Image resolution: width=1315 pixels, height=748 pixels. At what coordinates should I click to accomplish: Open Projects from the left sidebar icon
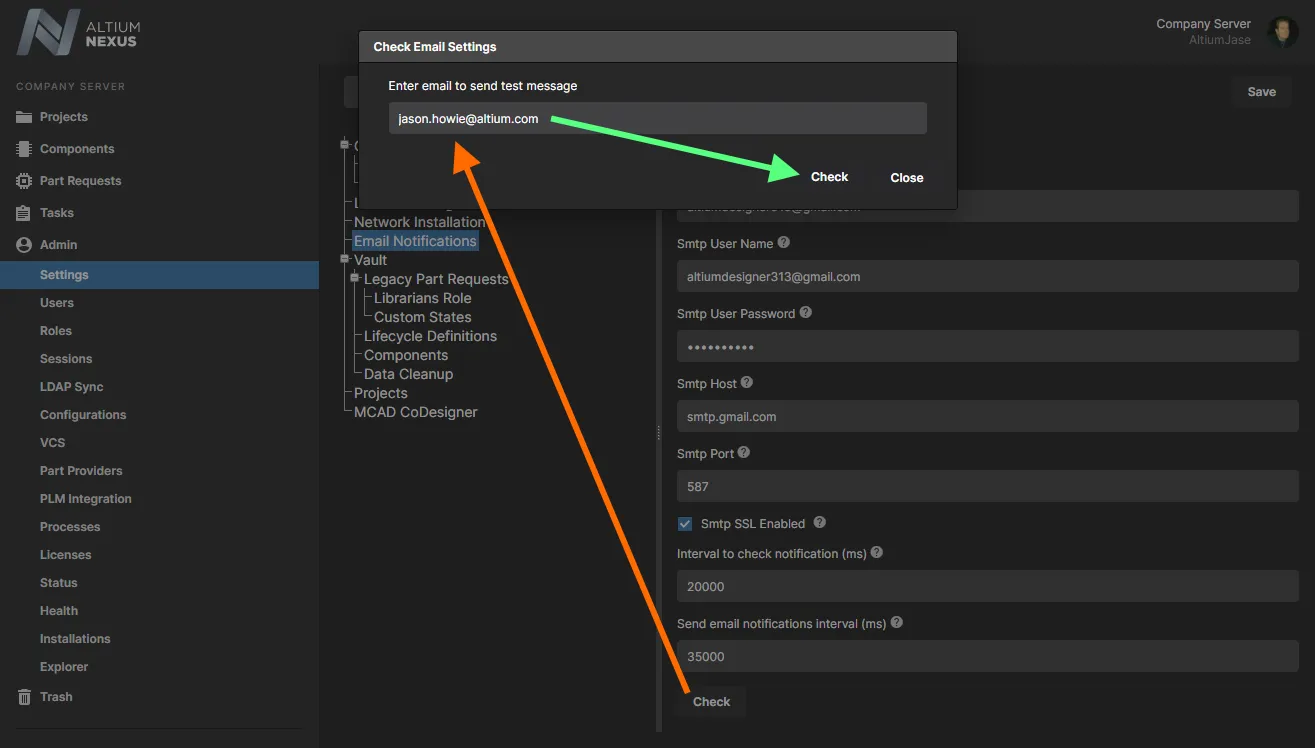coord(24,117)
